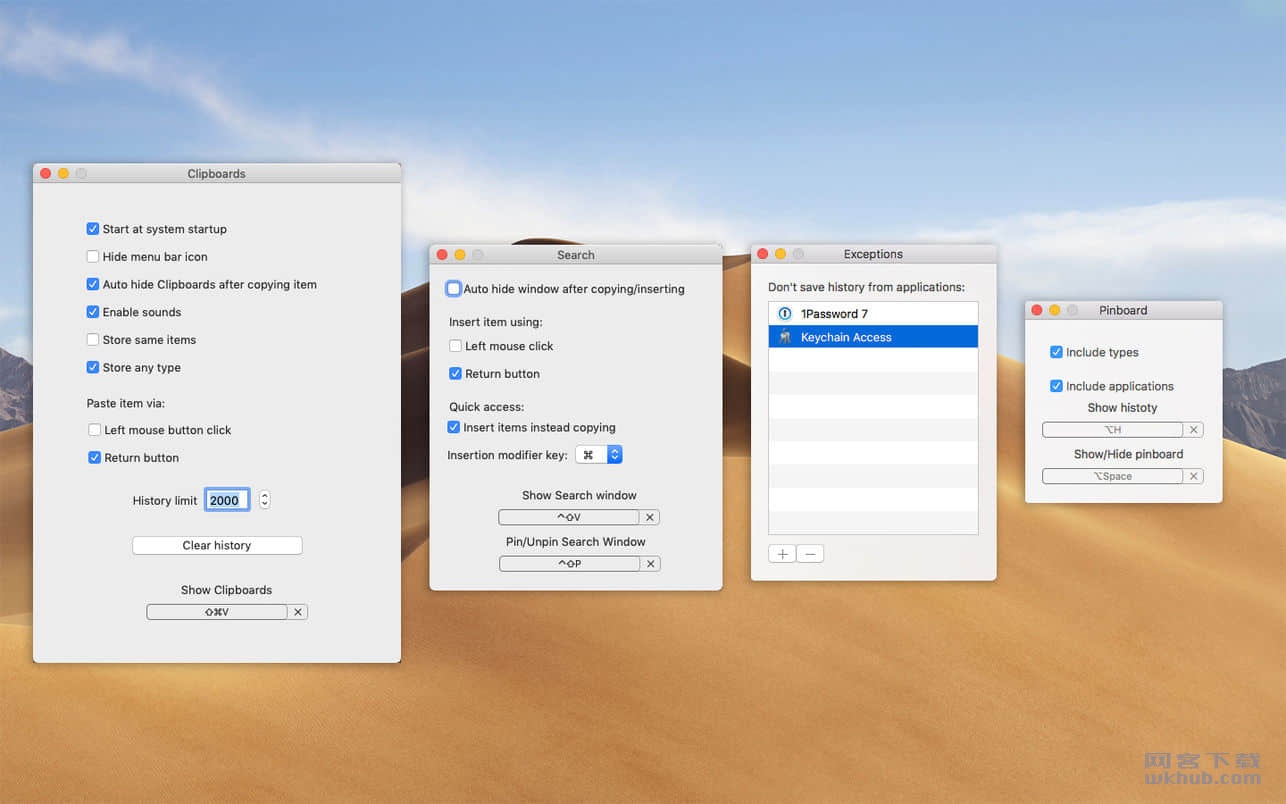The width and height of the screenshot is (1286, 804).
Task: Click the History limit stepper arrows
Action: 264,500
